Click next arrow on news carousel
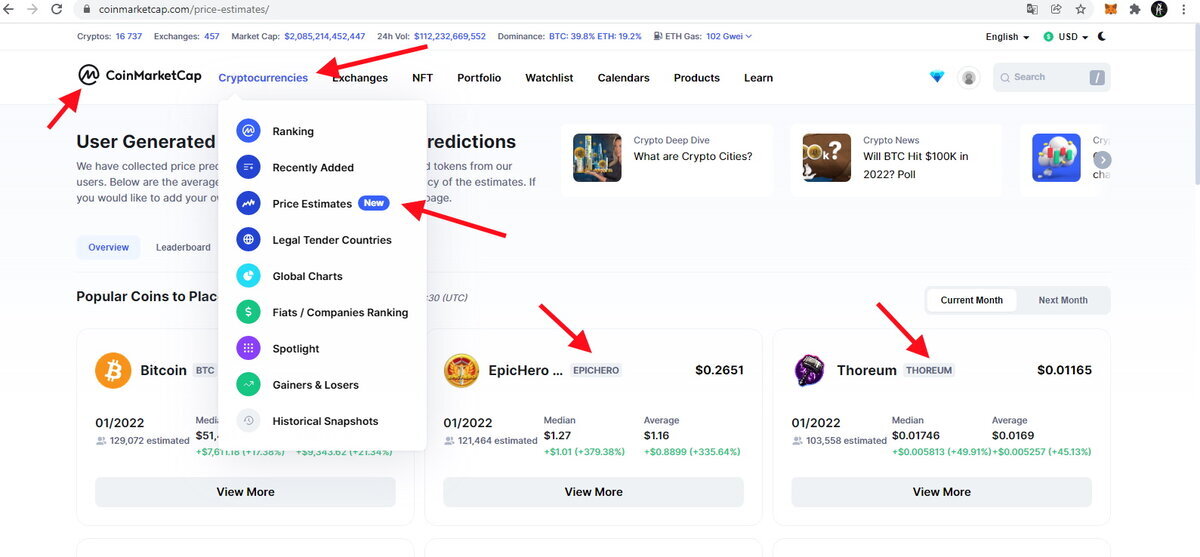The height and width of the screenshot is (557, 1200). (1102, 160)
